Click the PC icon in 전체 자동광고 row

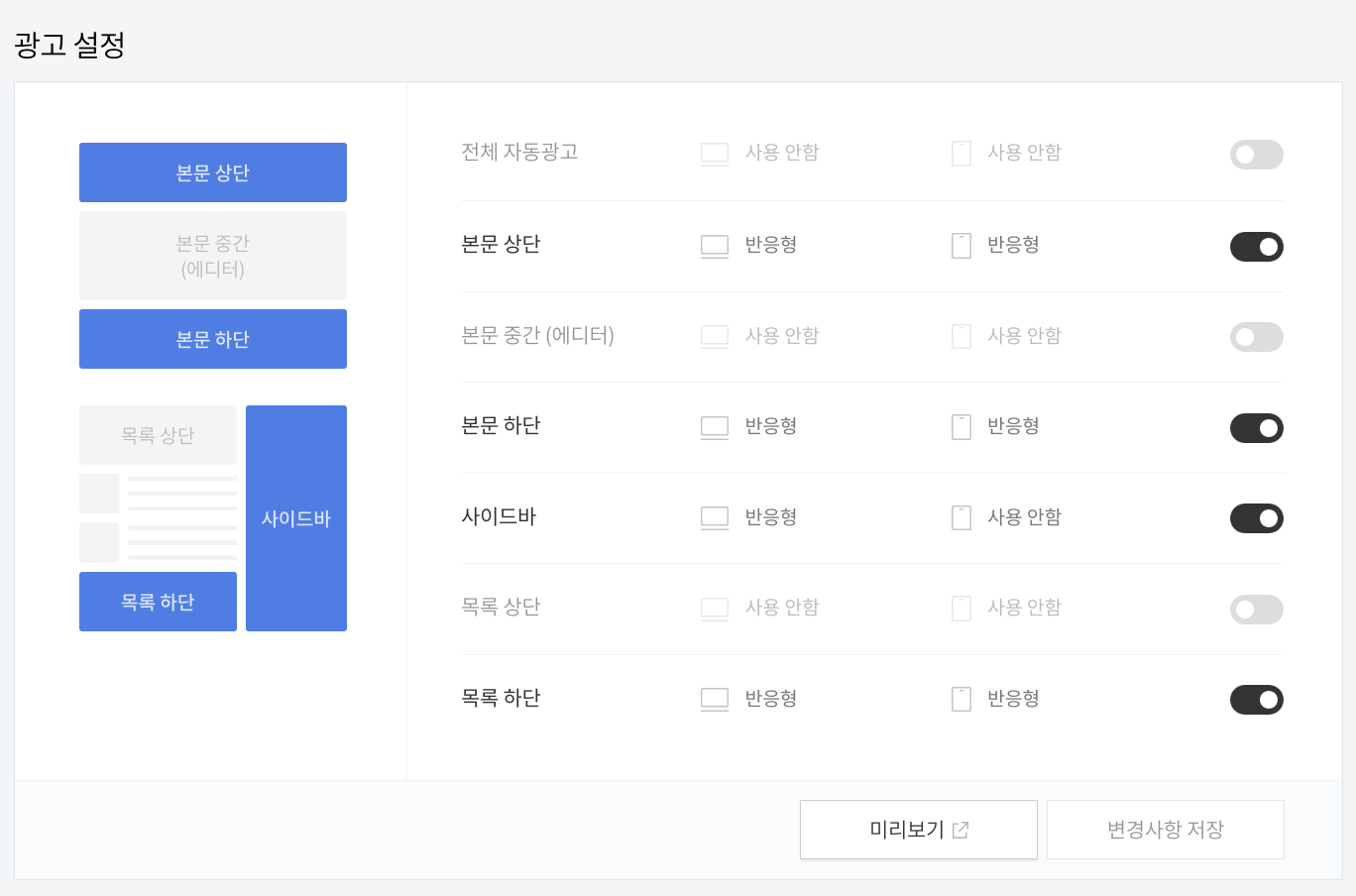pos(714,154)
